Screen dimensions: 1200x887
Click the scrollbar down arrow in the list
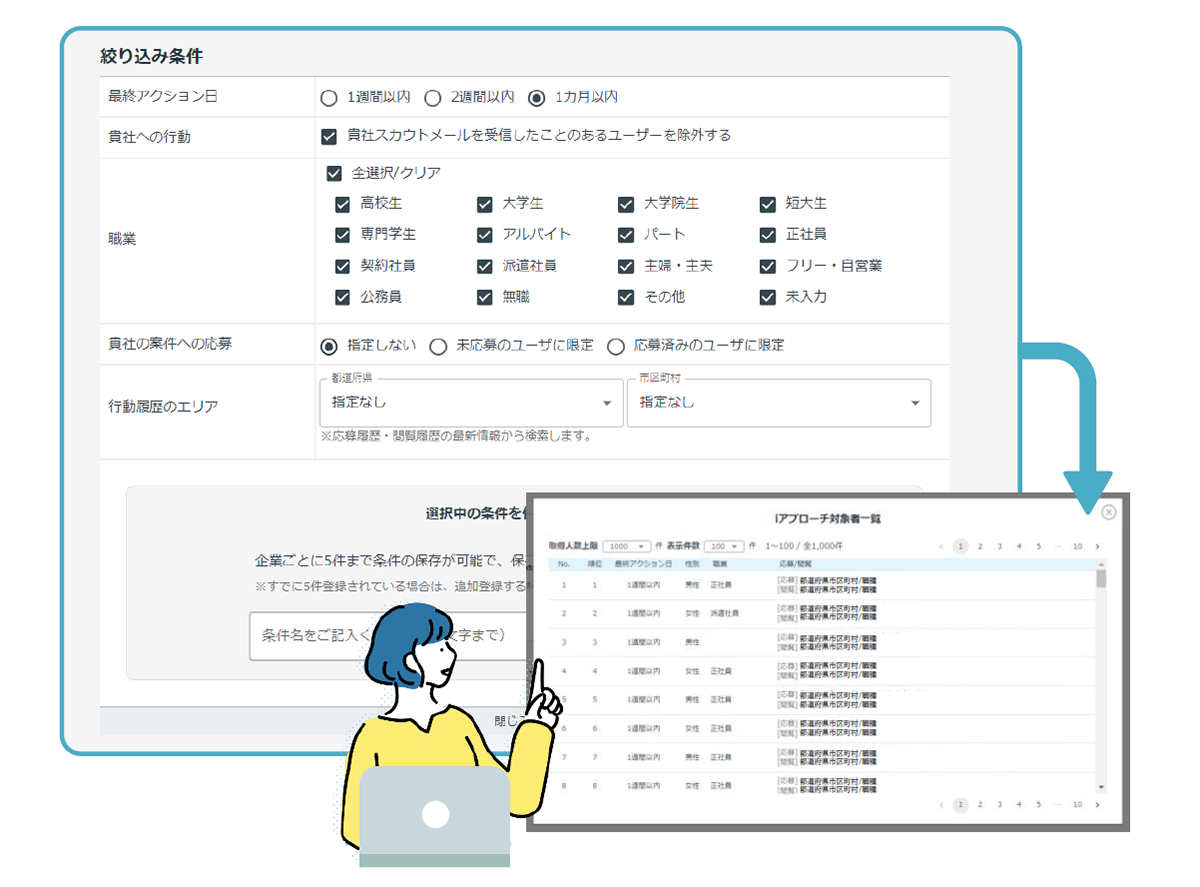point(1102,785)
